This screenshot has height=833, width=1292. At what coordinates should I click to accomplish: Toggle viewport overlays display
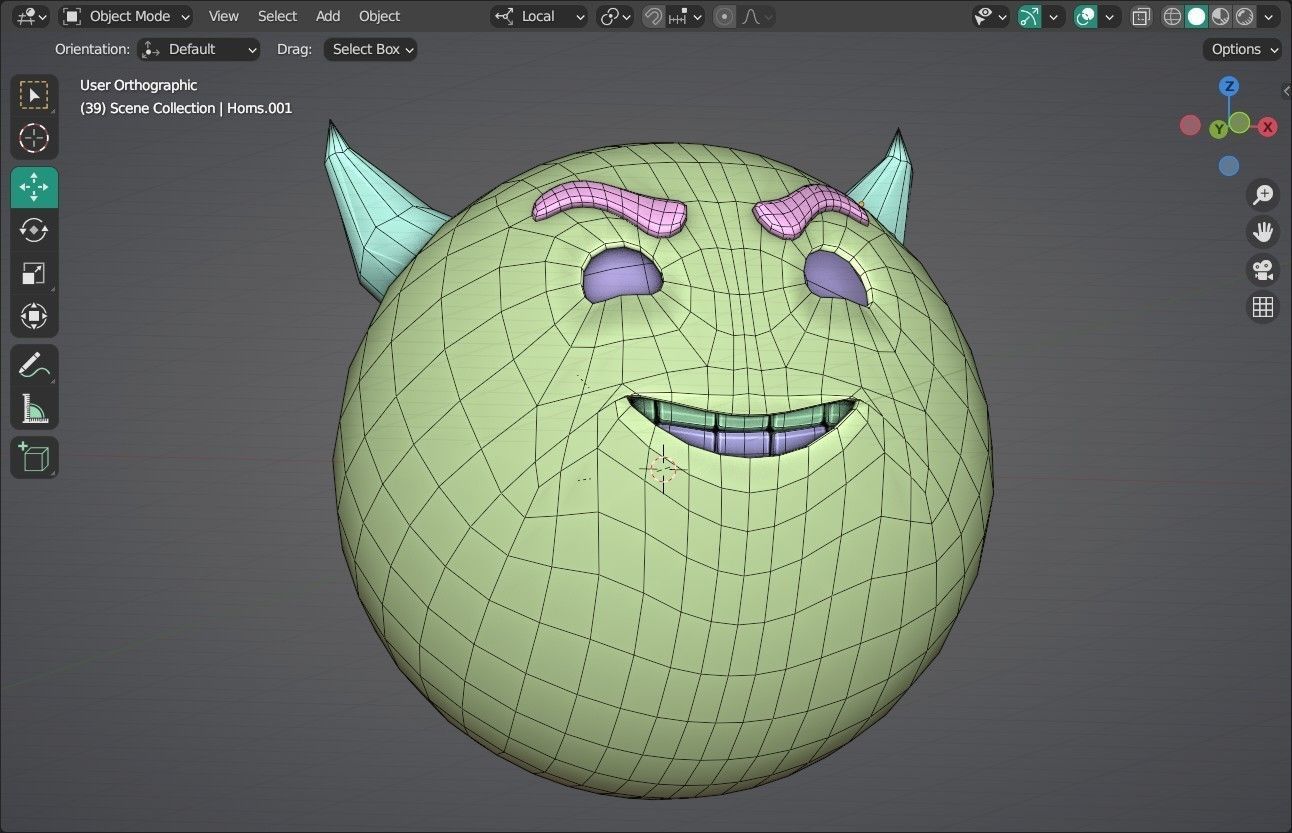coord(1085,16)
